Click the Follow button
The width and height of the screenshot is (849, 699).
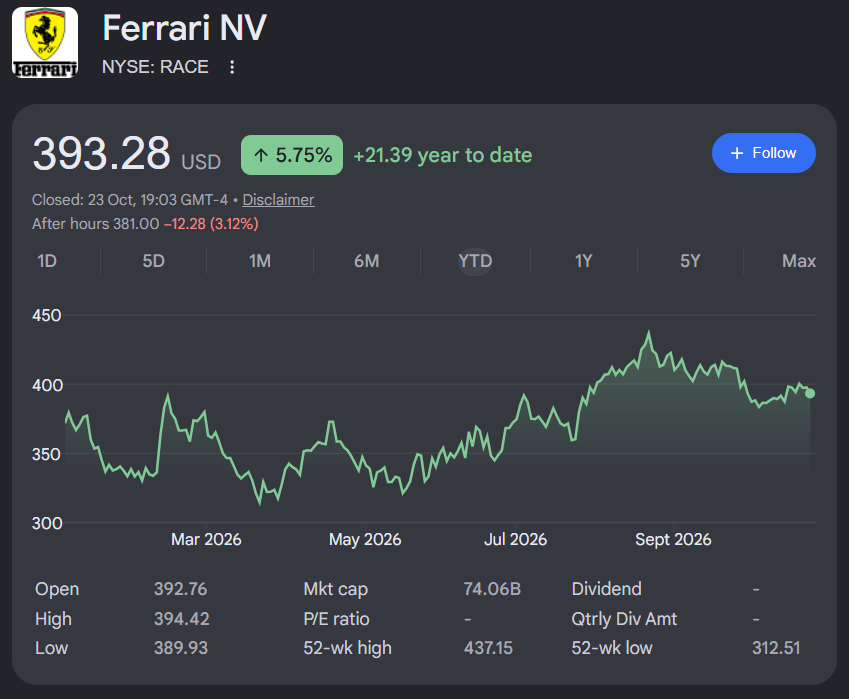(763, 153)
